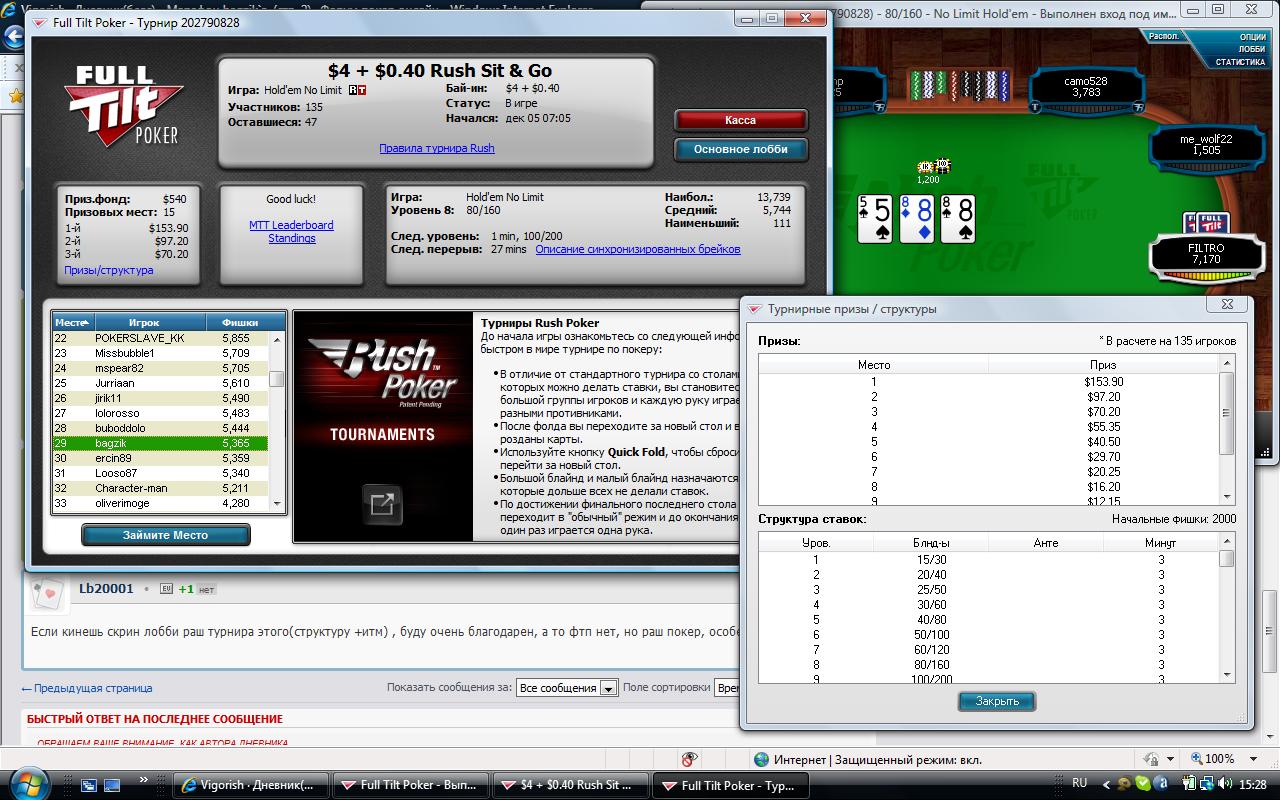The height and width of the screenshot is (800, 1280).
Task: Go to Предыдущая страница link in the forum
Action: (x=87, y=688)
